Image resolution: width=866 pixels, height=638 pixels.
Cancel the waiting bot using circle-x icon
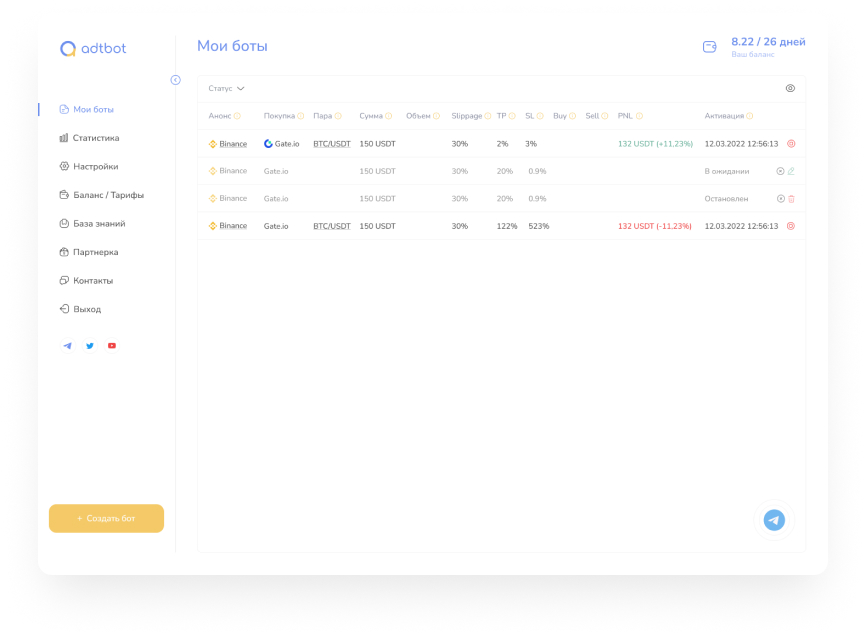(x=780, y=171)
